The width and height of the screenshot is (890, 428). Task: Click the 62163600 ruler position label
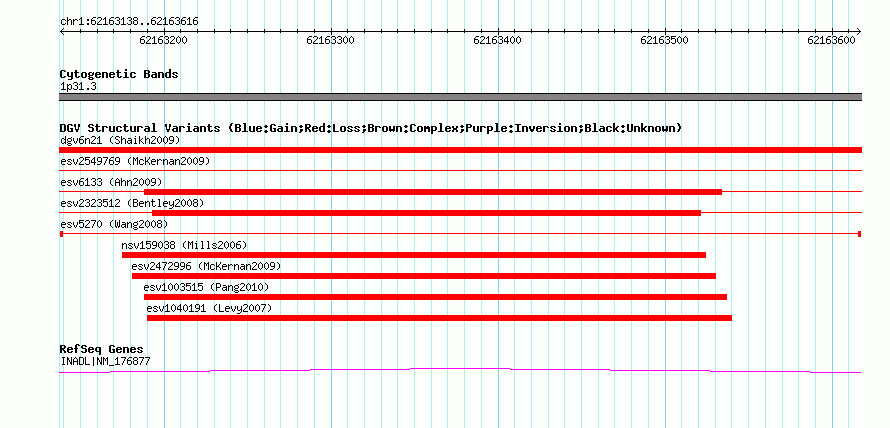pyautogui.click(x=831, y=40)
